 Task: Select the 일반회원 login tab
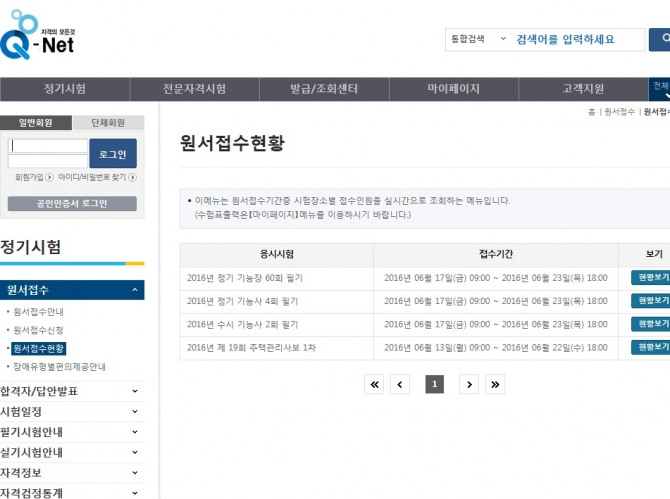click(36, 123)
